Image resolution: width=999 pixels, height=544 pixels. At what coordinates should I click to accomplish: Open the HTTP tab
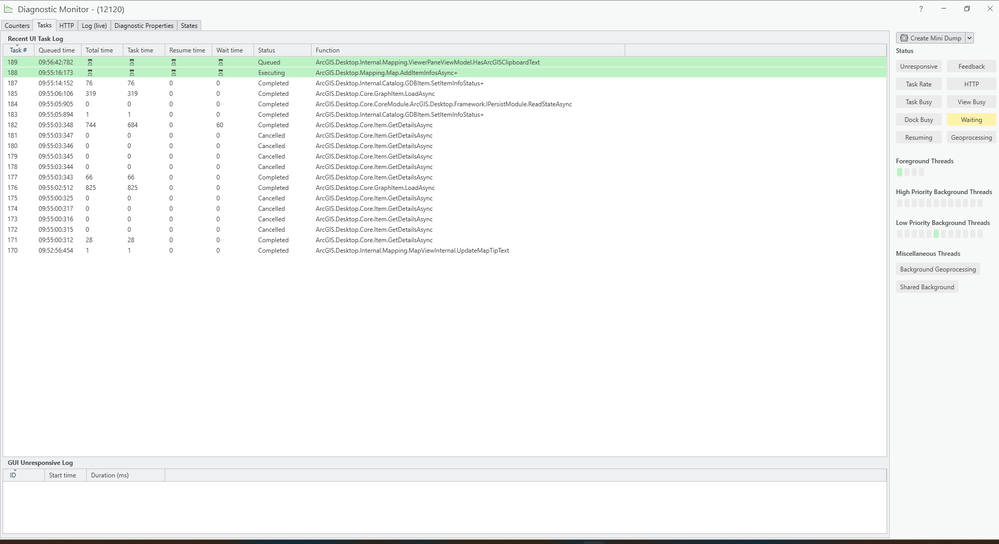coord(66,25)
